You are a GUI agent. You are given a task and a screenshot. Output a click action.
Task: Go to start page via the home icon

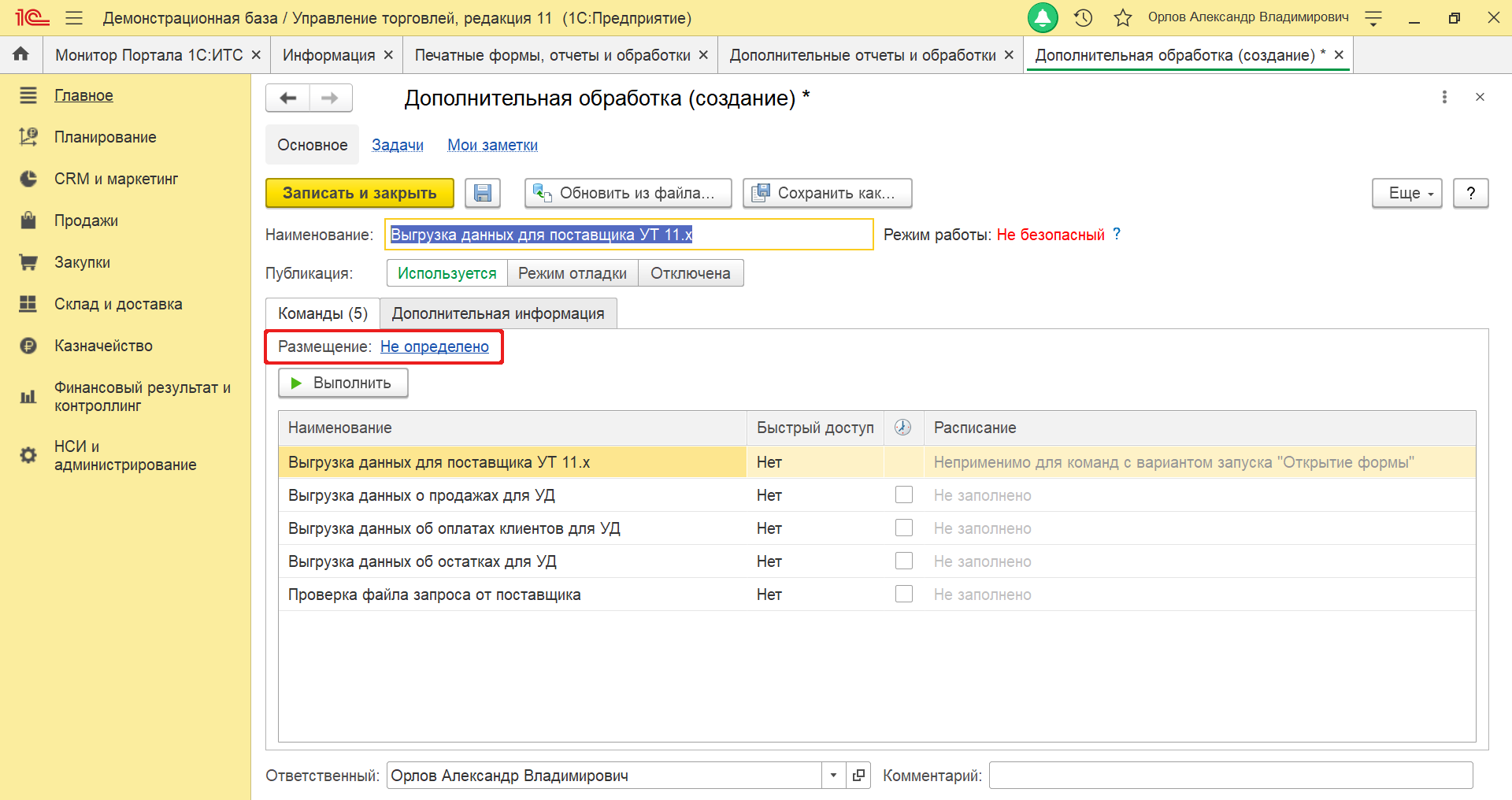click(21, 54)
